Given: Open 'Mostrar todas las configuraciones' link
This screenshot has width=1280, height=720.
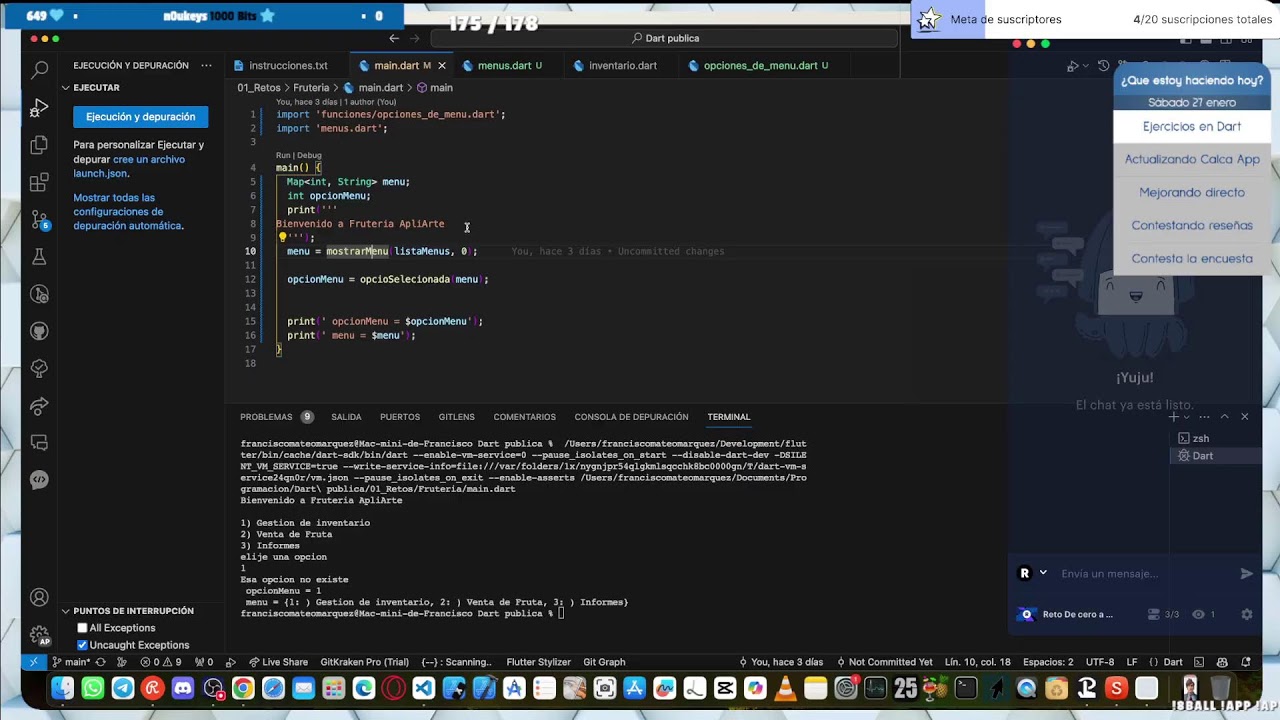Looking at the screenshot, I should click(127, 212).
